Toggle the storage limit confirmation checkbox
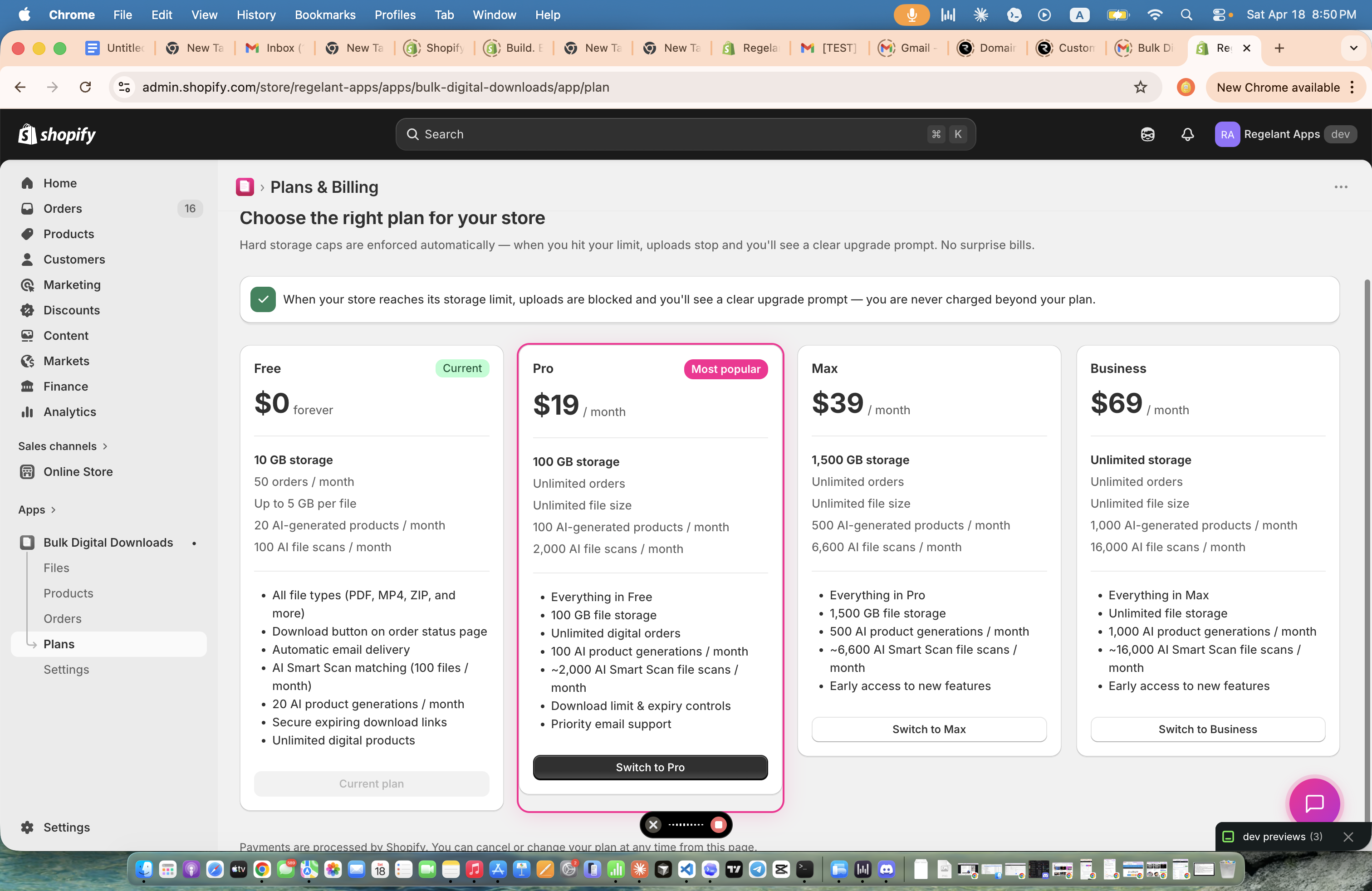Viewport: 1372px width, 891px height. click(263, 299)
